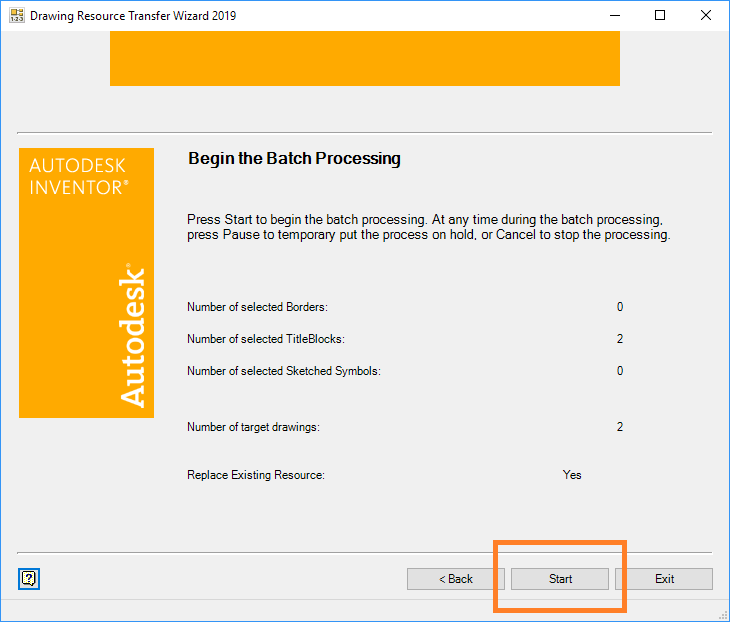Maximize the wizard window

point(660,15)
